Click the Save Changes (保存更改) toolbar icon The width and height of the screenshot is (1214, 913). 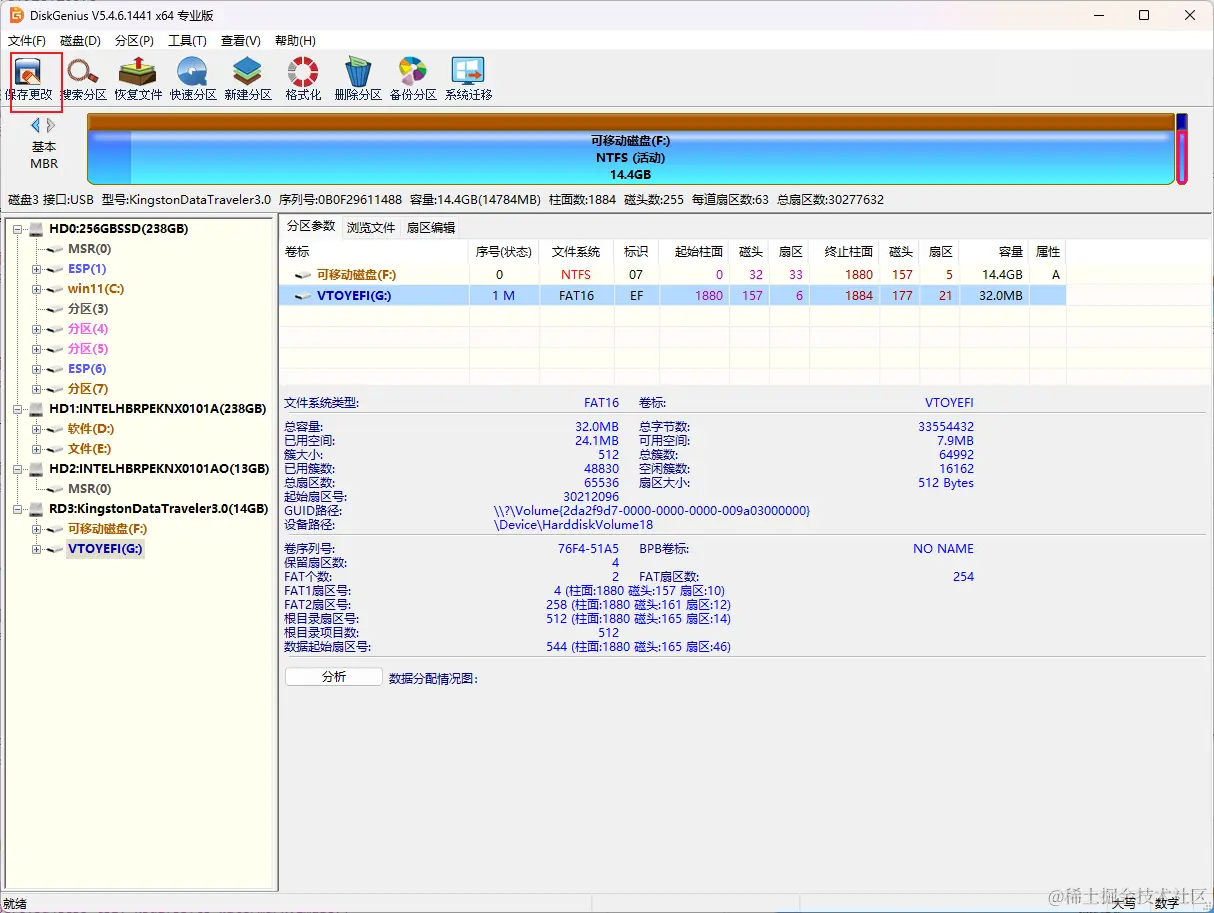[28, 79]
